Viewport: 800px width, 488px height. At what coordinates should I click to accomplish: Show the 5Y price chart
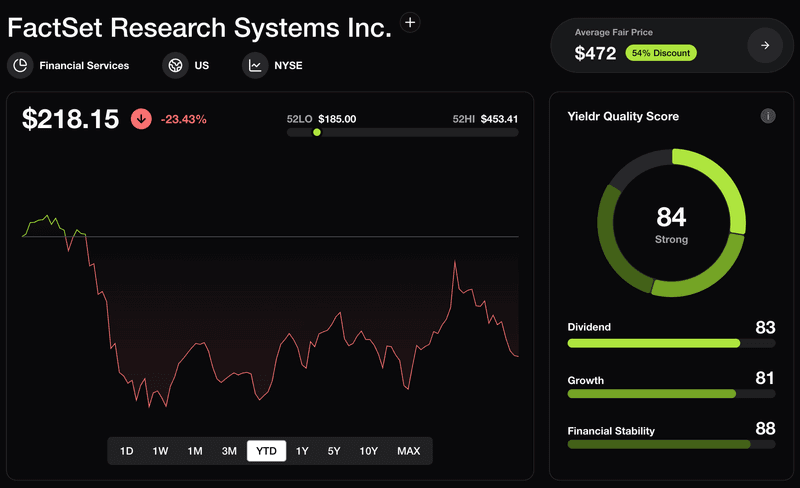(x=334, y=451)
